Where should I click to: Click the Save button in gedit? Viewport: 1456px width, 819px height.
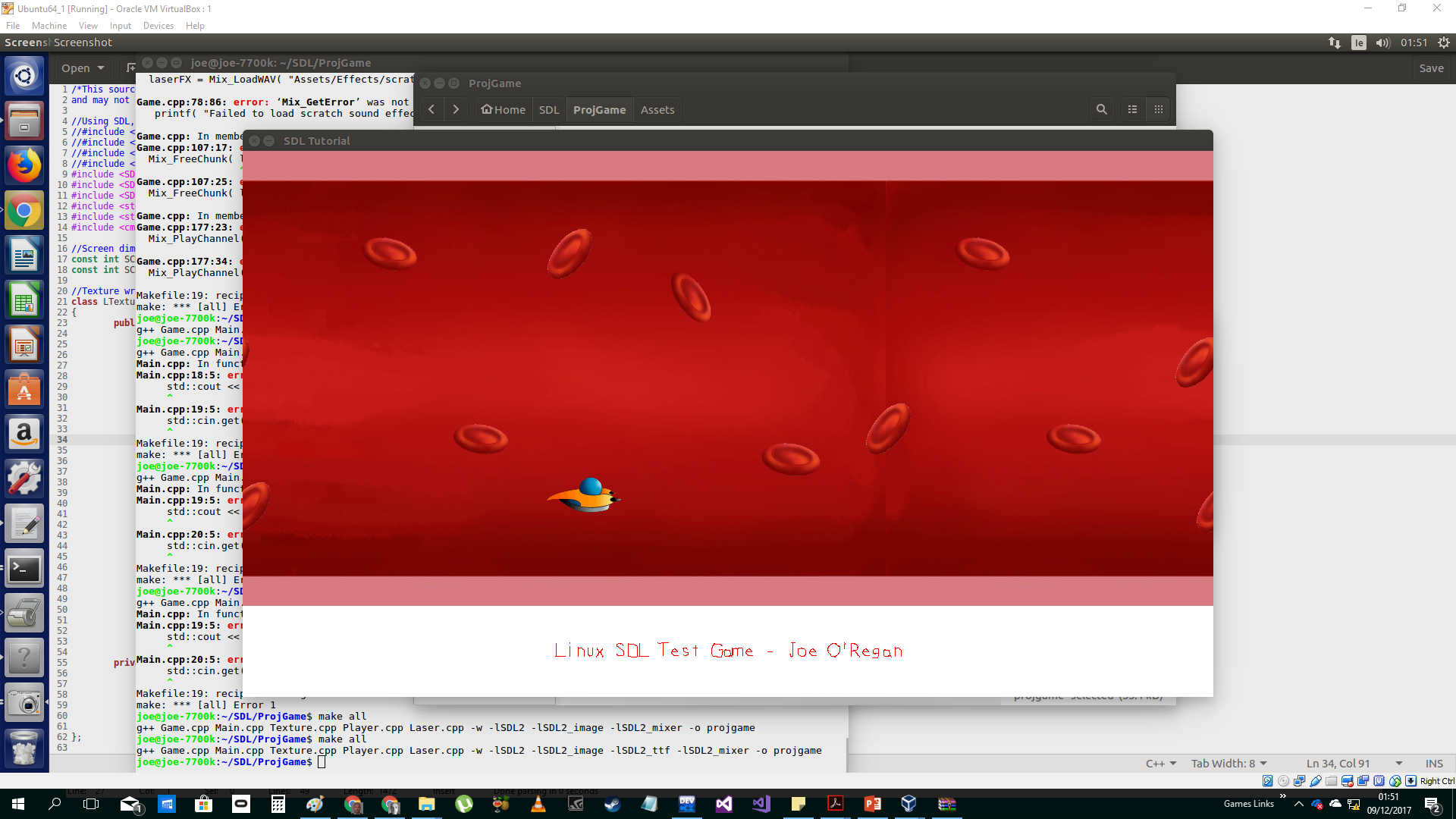[1431, 67]
